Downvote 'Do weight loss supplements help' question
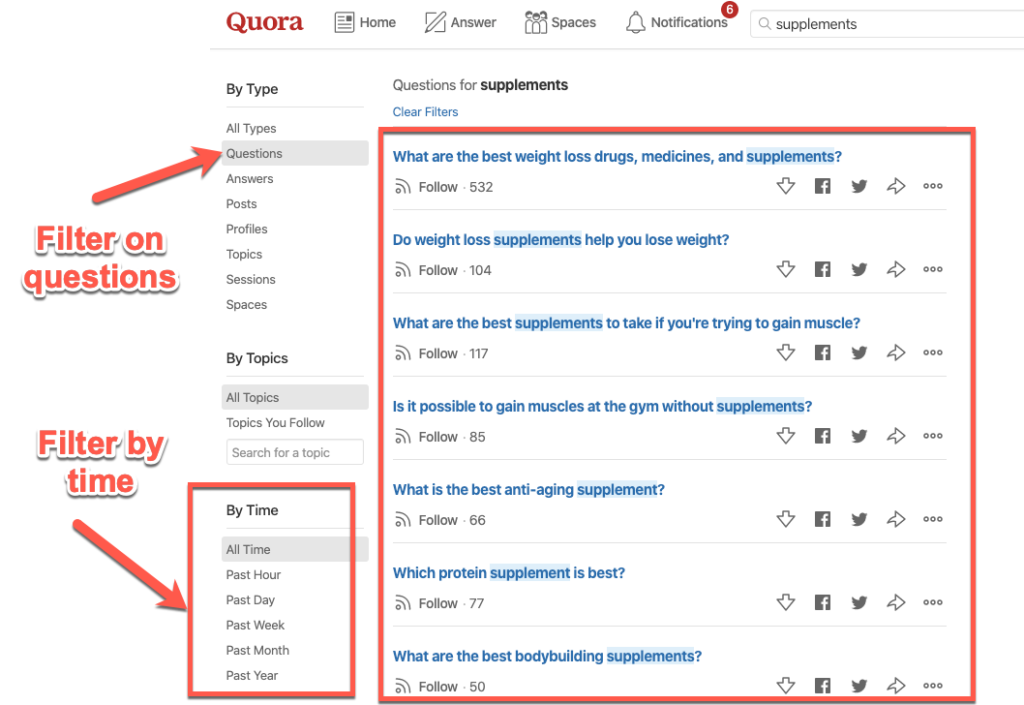The image size is (1024, 705). pos(786,269)
